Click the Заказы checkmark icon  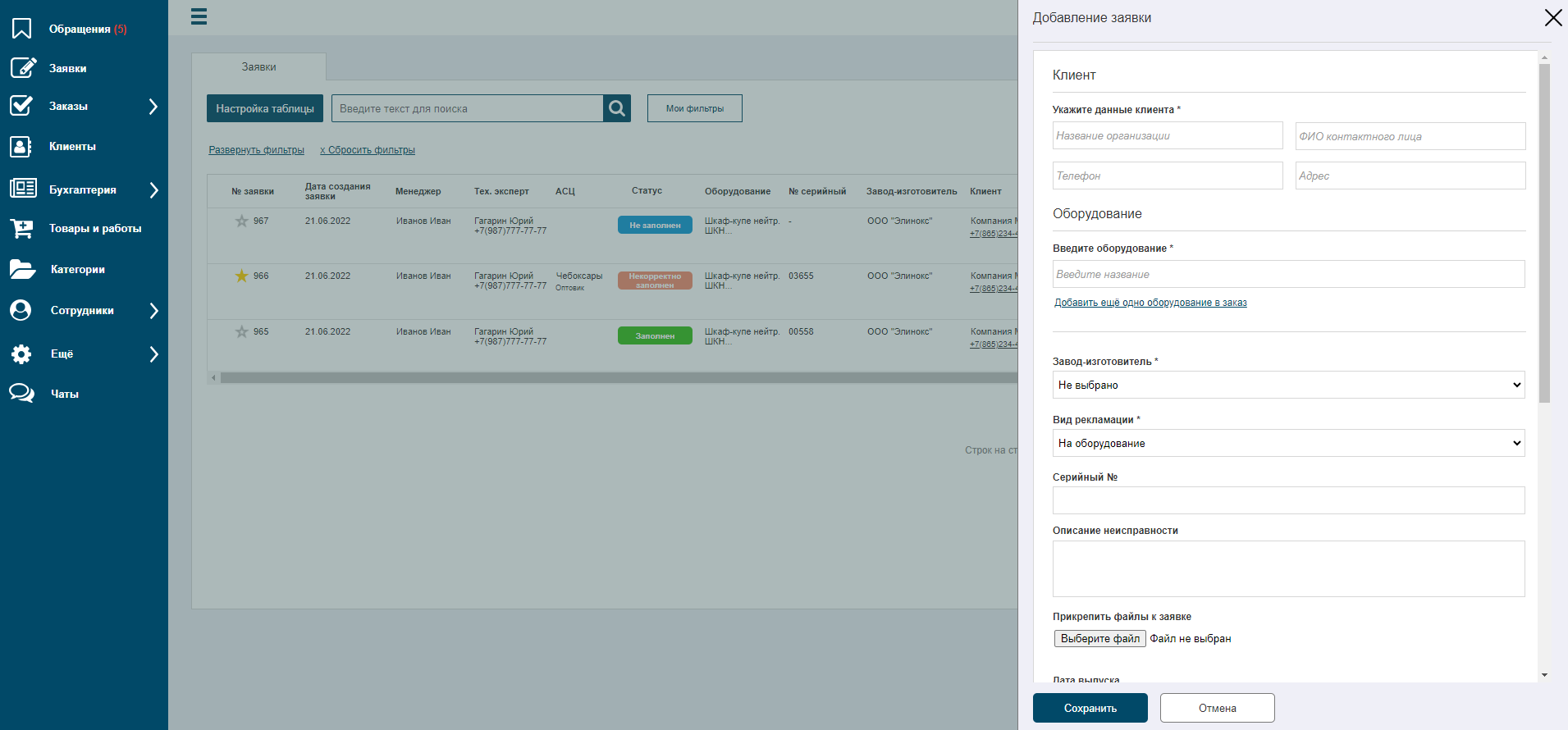coord(21,106)
